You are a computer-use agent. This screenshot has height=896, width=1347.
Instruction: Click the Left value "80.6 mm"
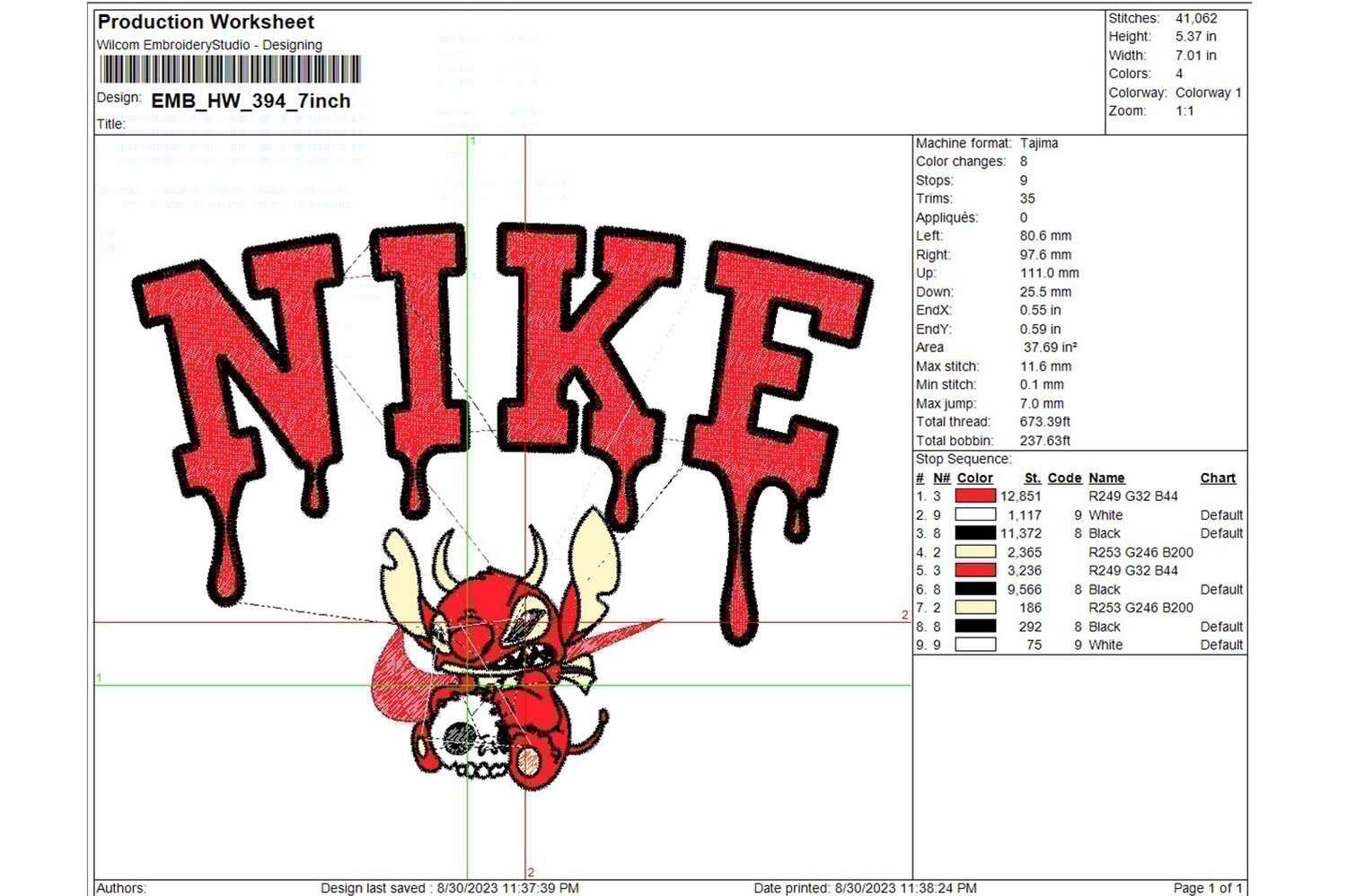1045,236
